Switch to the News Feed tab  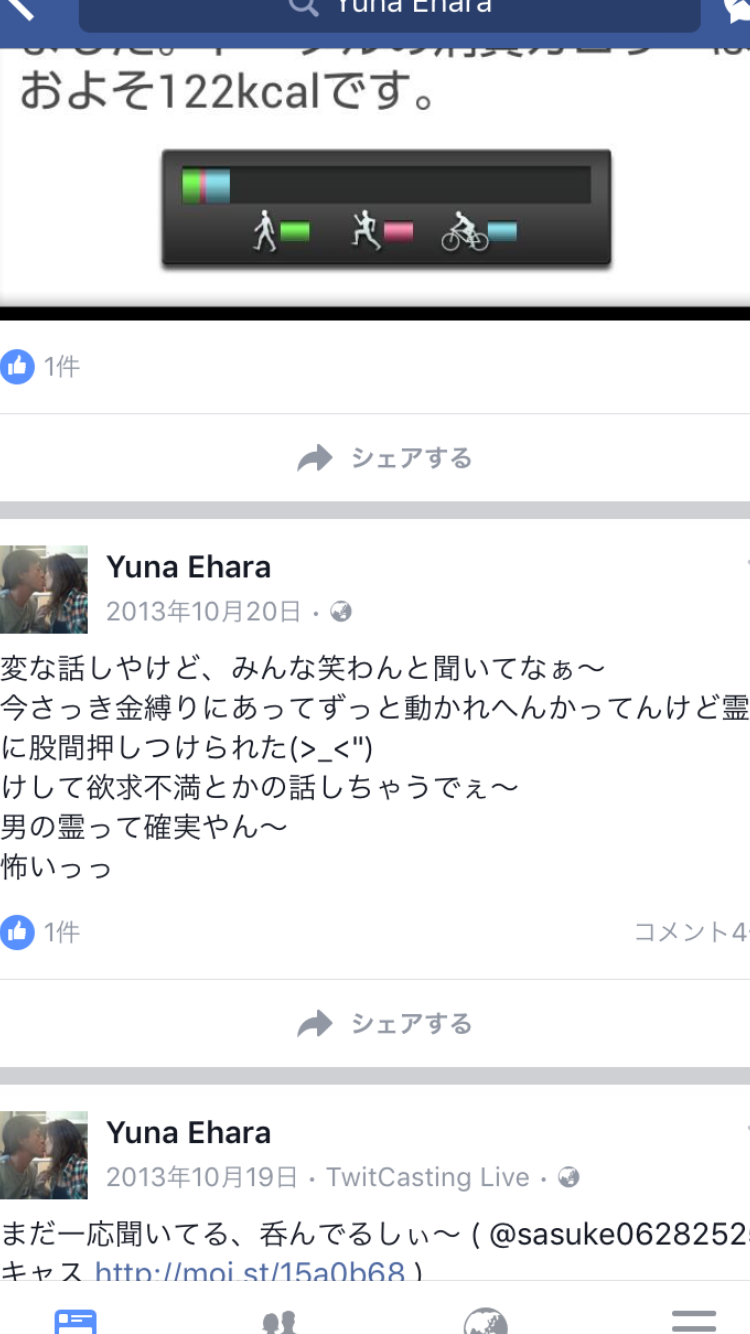(x=76, y=1320)
